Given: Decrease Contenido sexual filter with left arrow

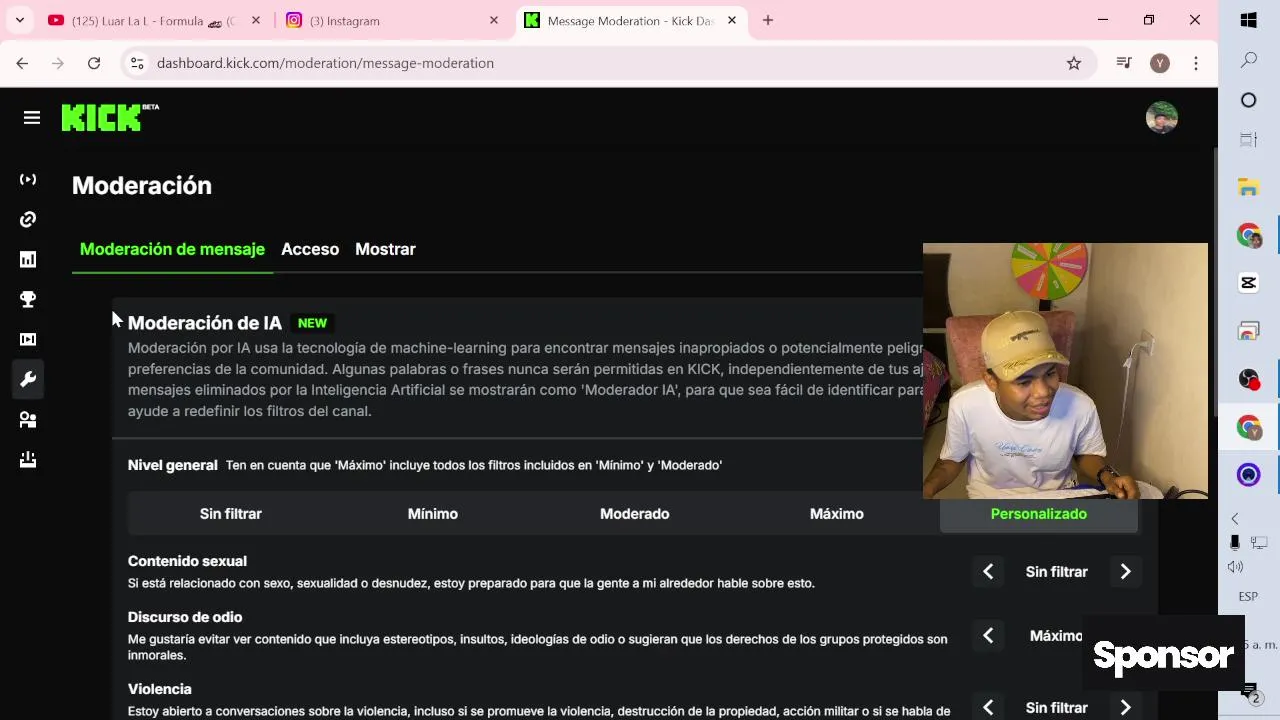Looking at the screenshot, I should [988, 572].
